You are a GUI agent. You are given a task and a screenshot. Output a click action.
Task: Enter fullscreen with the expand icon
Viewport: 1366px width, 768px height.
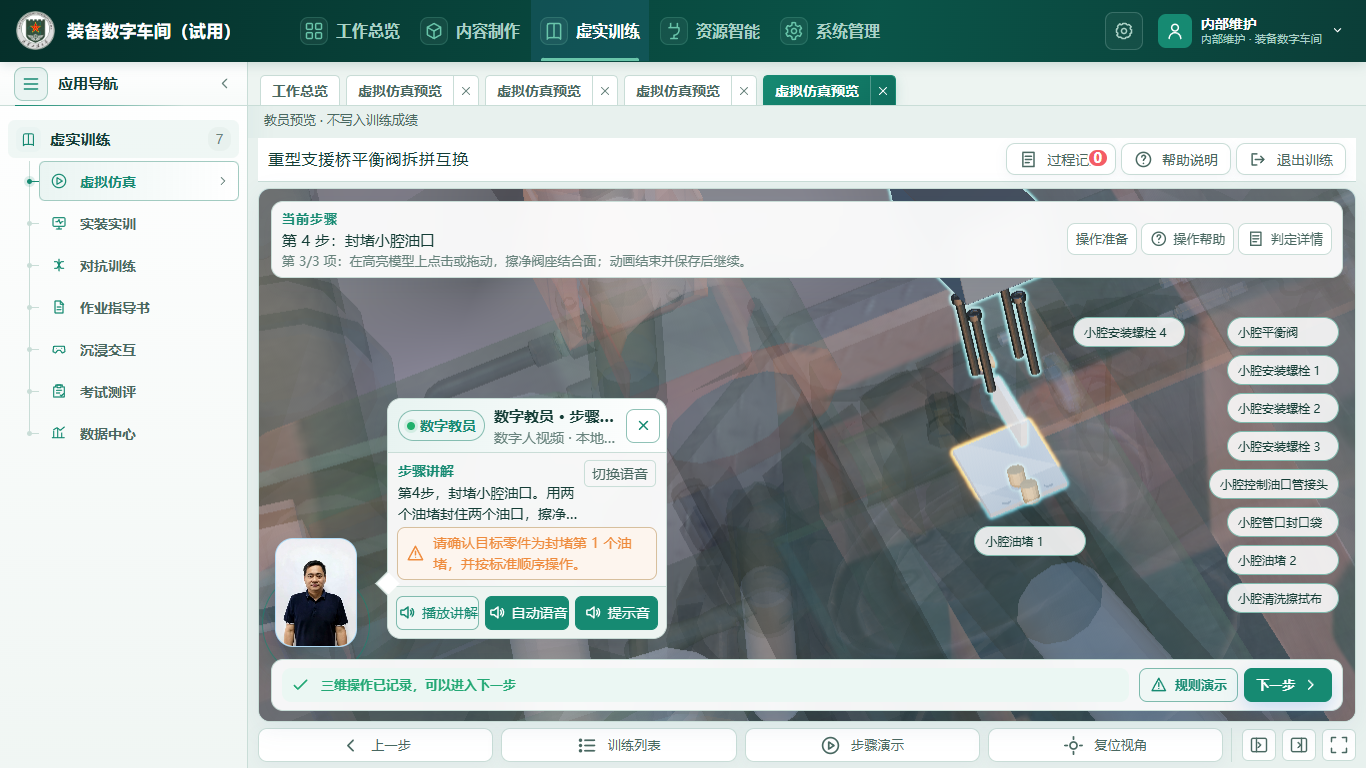[1337, 745]
